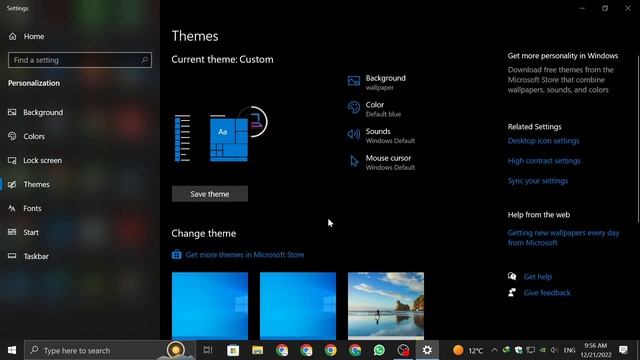Click the Mouse cursor pointer icon

click(x=354, y=161)
